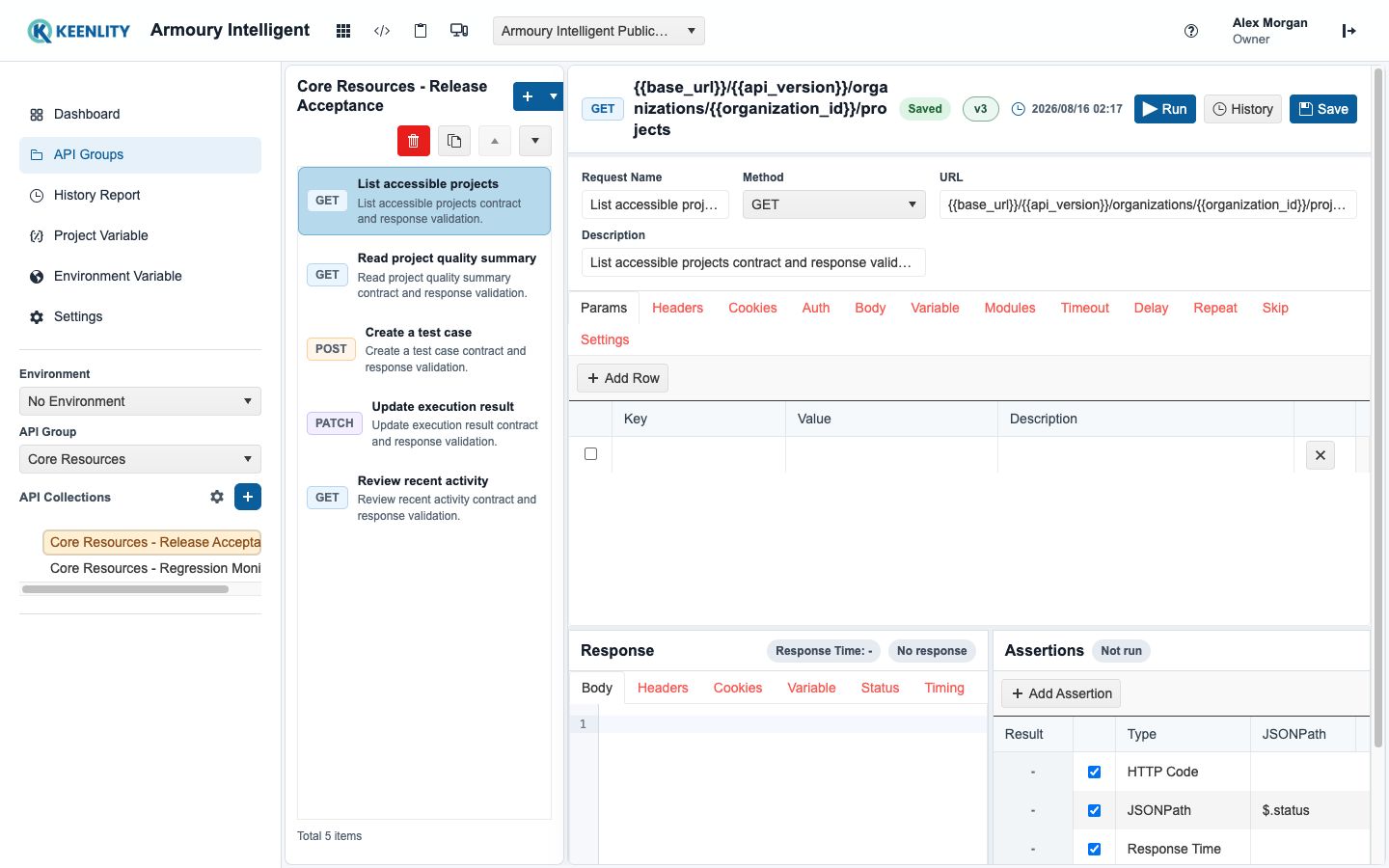Click Add Assertion button
1389x868 pixels.
pyautogui.click(x=1061, y=693)
